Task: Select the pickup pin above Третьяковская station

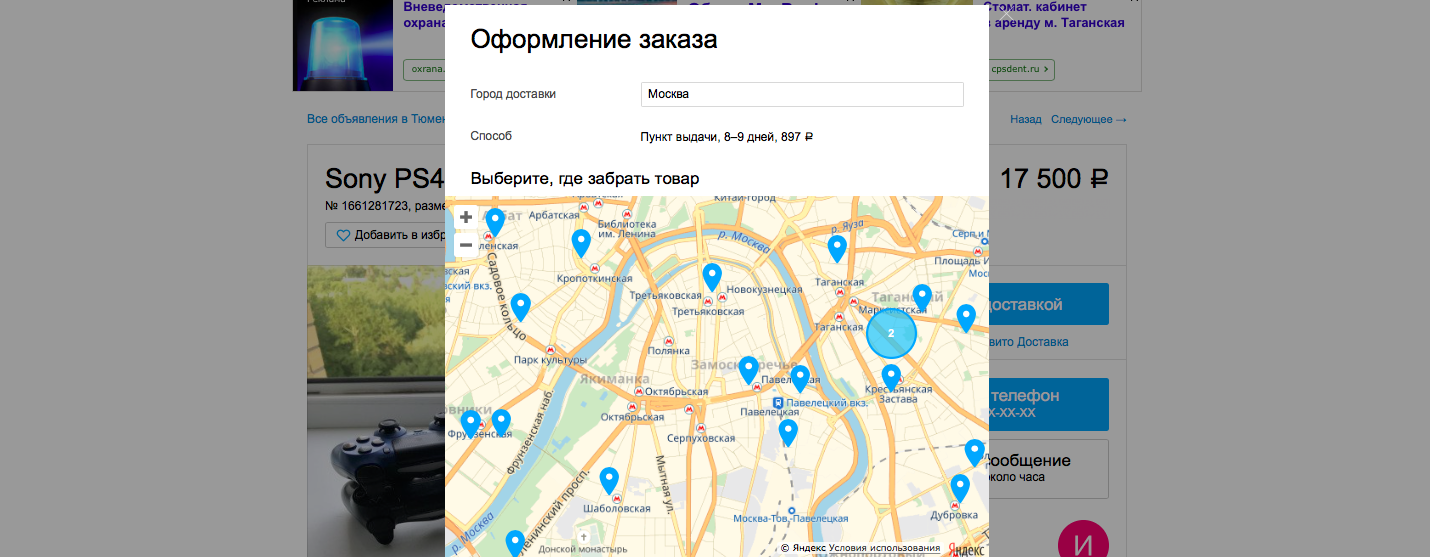Action: (712, 278)
